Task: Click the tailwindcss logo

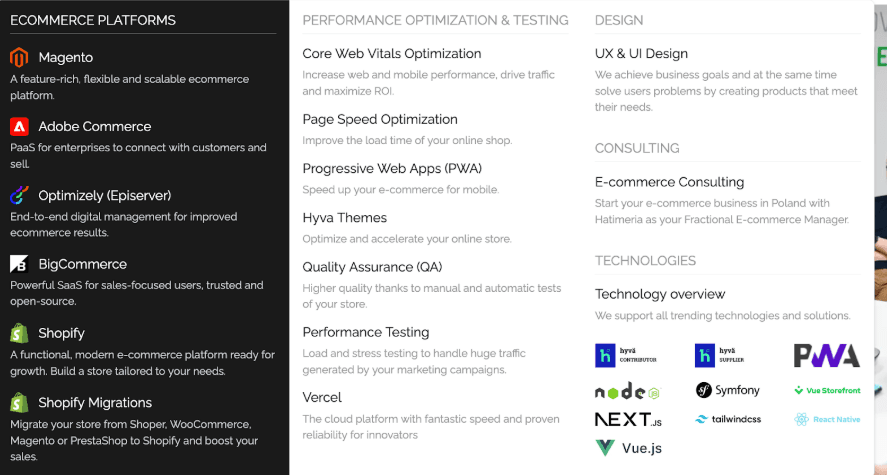Action: (727, 420)
